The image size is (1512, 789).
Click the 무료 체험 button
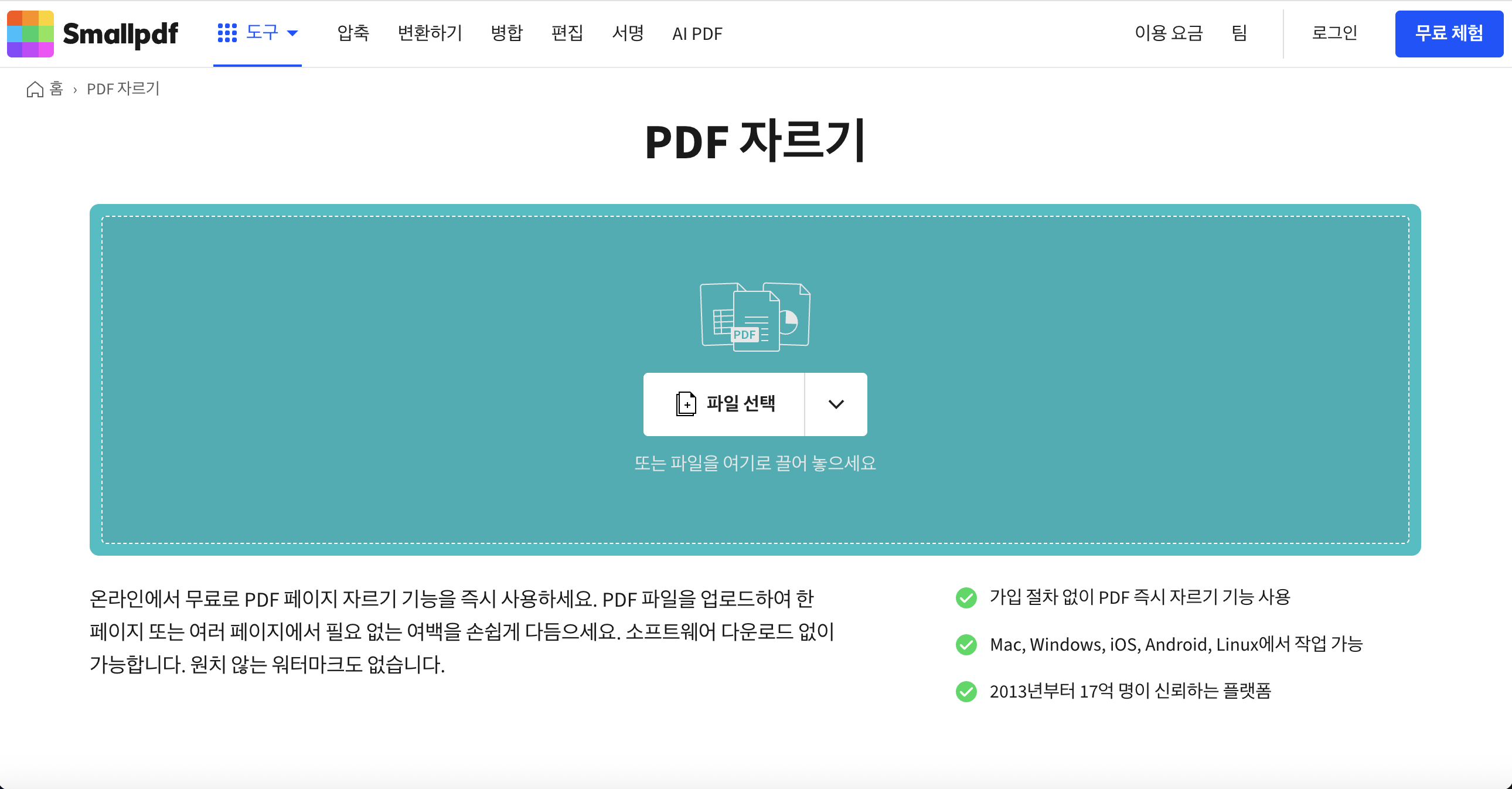1448,33
